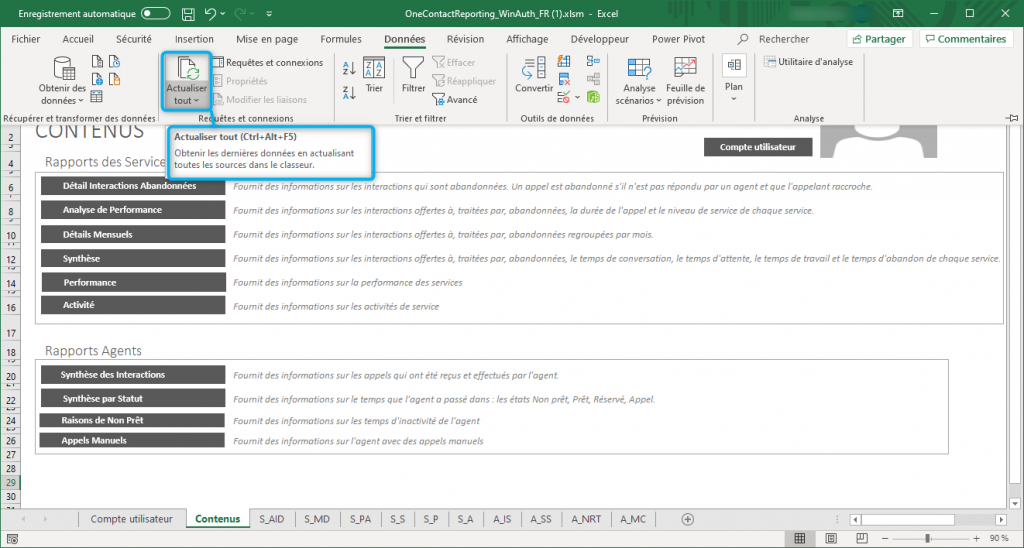Switch to the Accueil ribbon tab
The image size is (1024, 548).
click(78, 39)
